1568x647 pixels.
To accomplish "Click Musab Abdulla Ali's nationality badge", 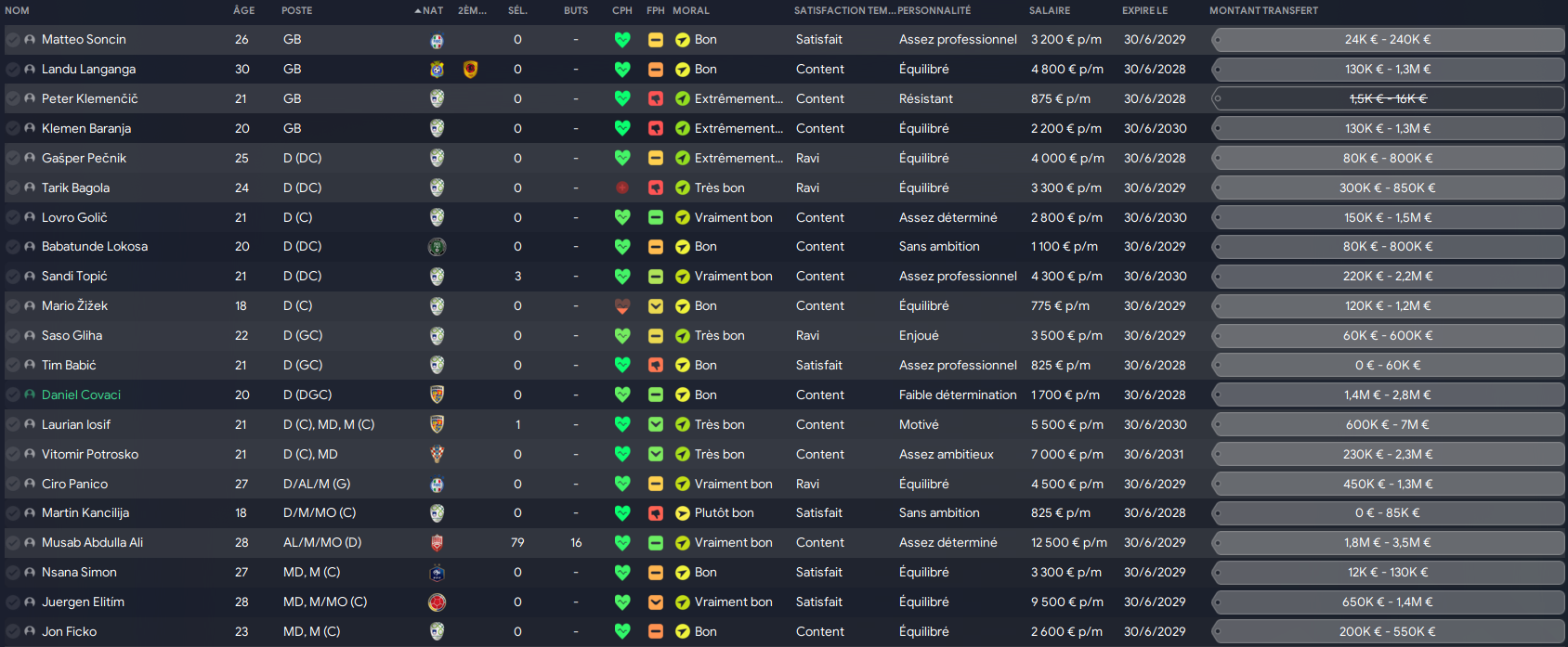I will coord(437,543).
